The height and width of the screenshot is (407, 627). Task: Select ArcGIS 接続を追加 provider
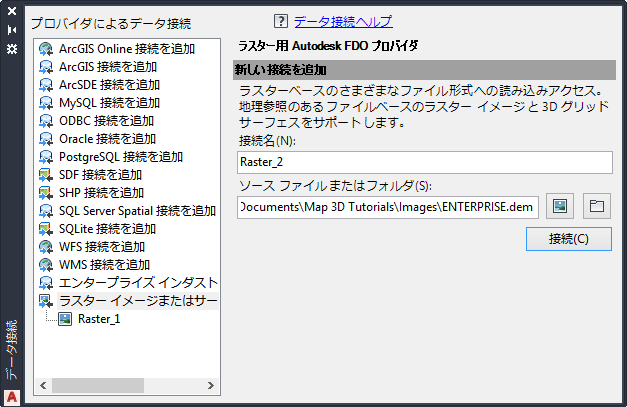108,67
